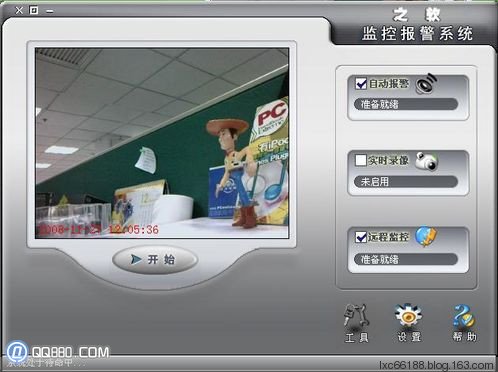Open the 工具 tools icon
This screenshot has width=498, height=372.
(356, 323)
